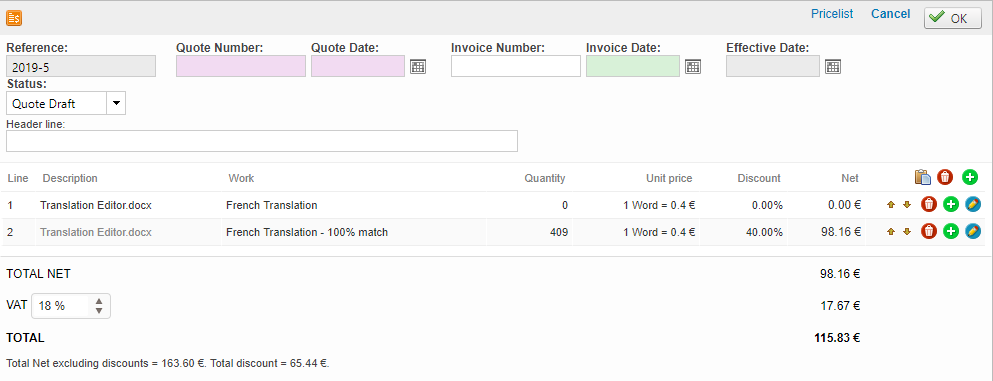Move line 1 down with arrow
993x381 pixels.
pos(907,204)
